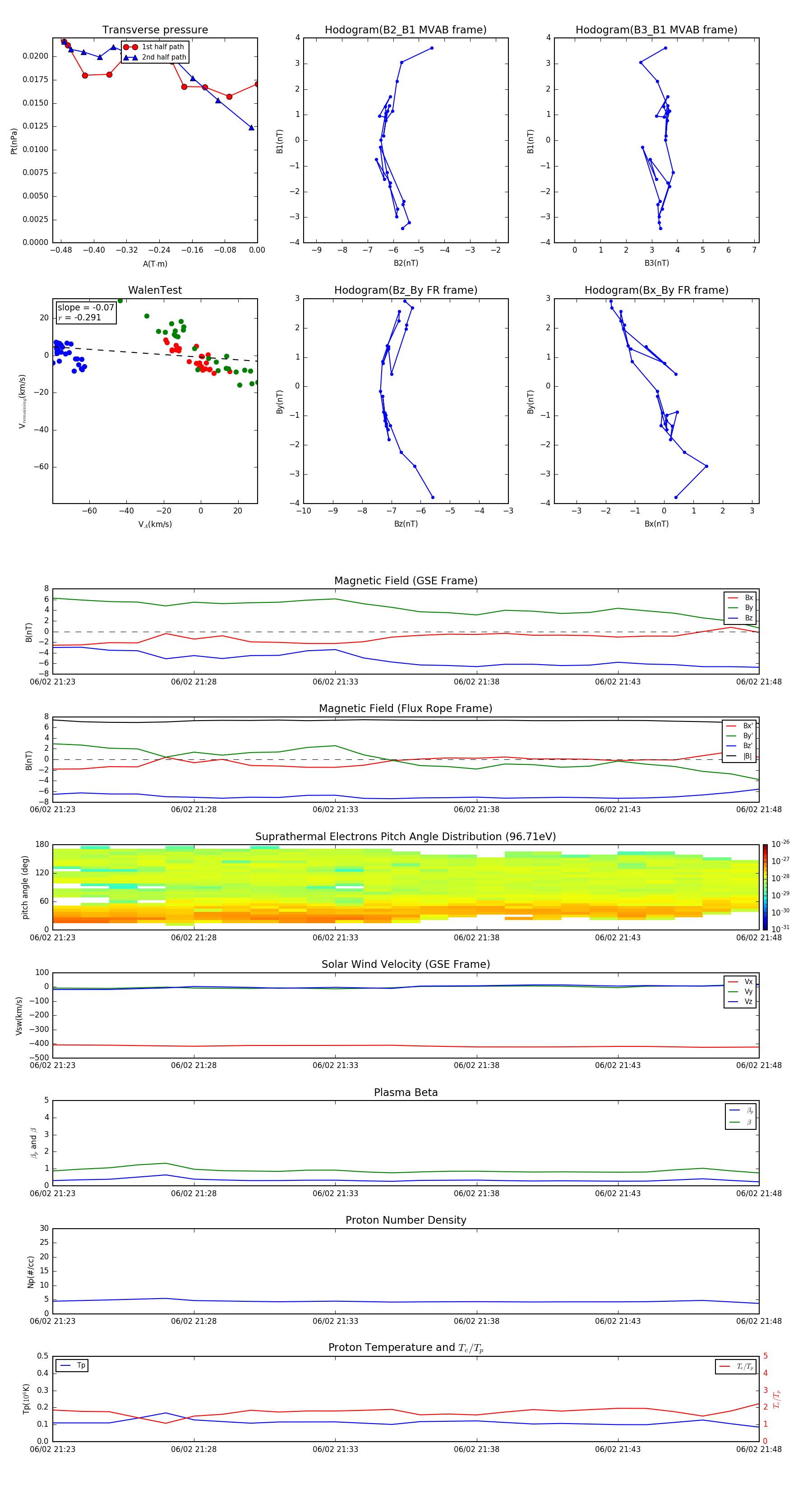Click the '|B|' legend entry in Flux Rope plot
812x1489 pixels.
pyautogui.click(x=740, y=756)
